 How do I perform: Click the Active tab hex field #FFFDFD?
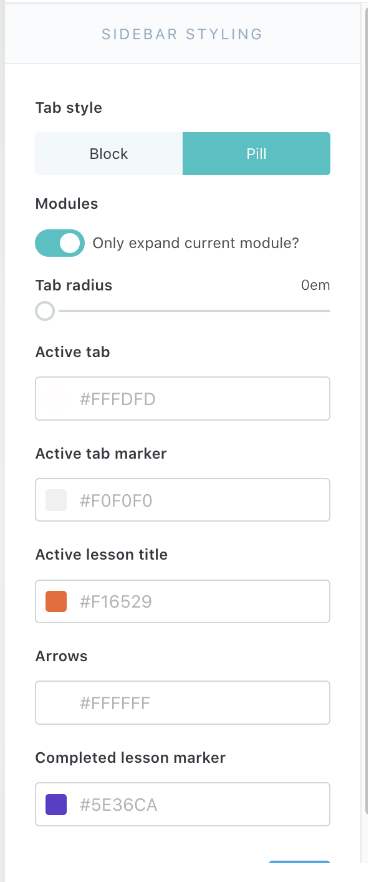coord(183,399)
